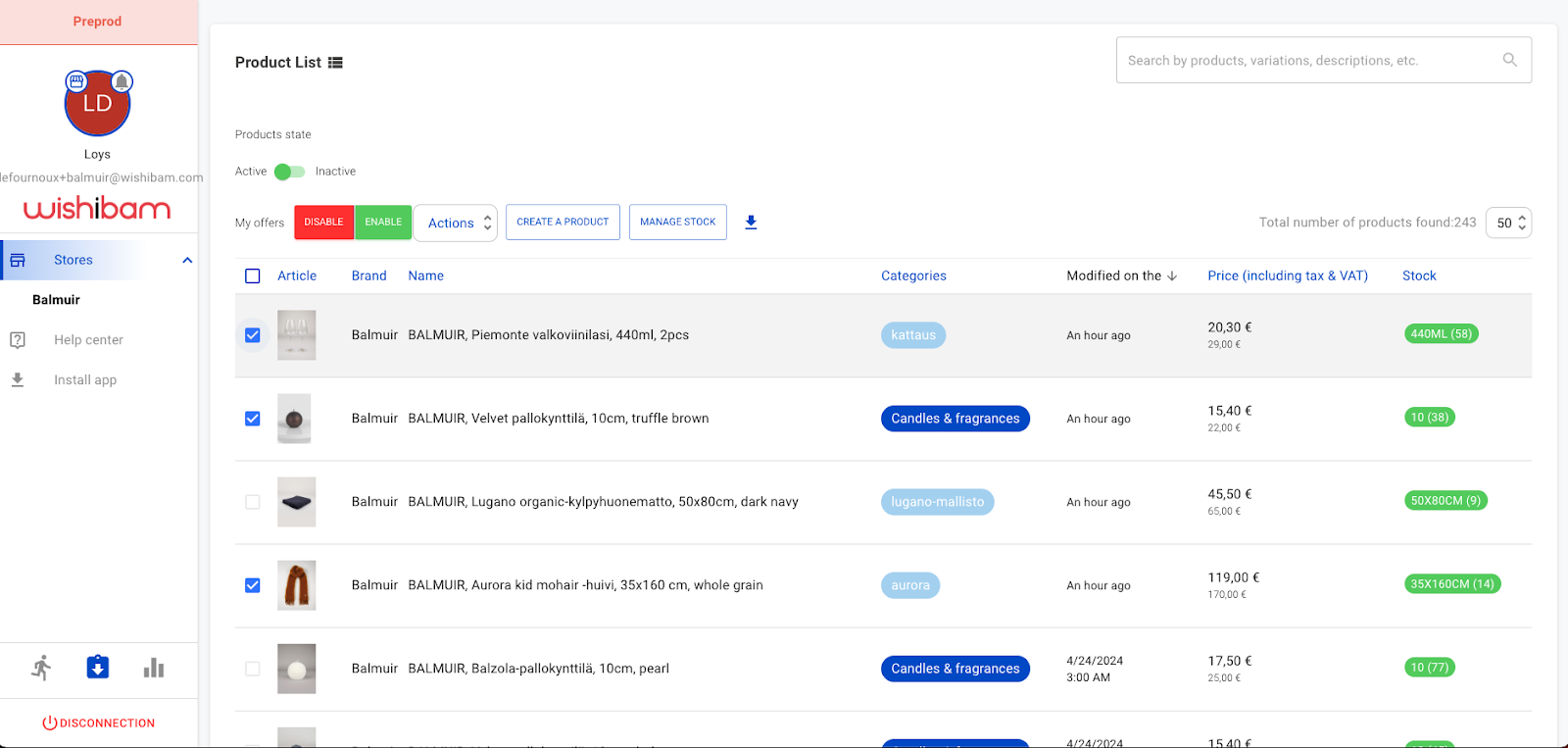Sort by Price (including tax & VAT)
The width and height of the screenshot is (1568, 748).
[1288, 276]
